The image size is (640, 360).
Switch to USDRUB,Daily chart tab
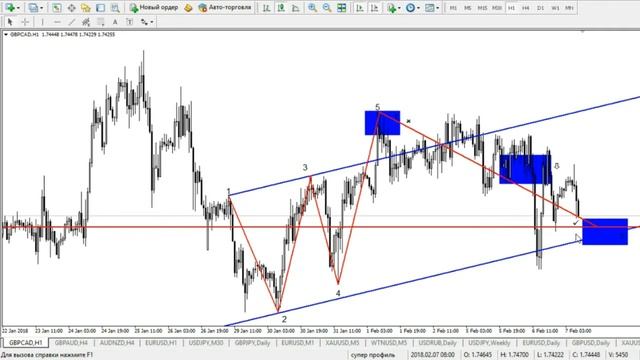438,343
